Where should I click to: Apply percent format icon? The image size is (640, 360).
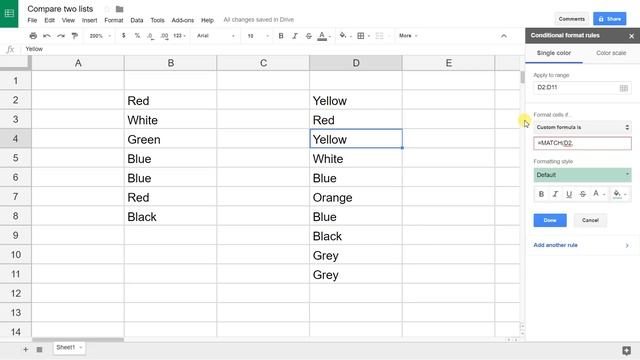tap(137, 36)
